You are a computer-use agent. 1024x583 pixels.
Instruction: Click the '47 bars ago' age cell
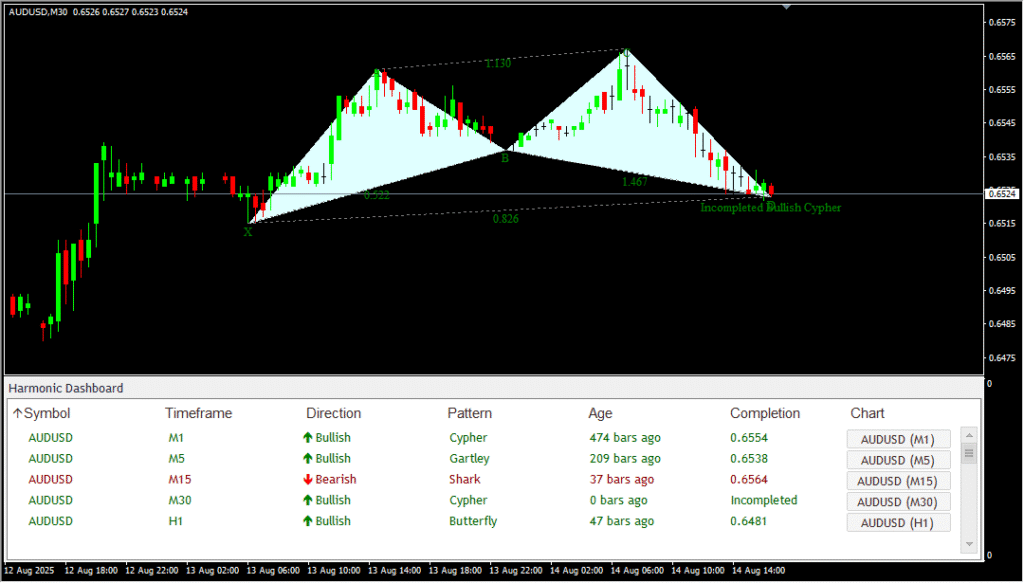tap(622, 522)
